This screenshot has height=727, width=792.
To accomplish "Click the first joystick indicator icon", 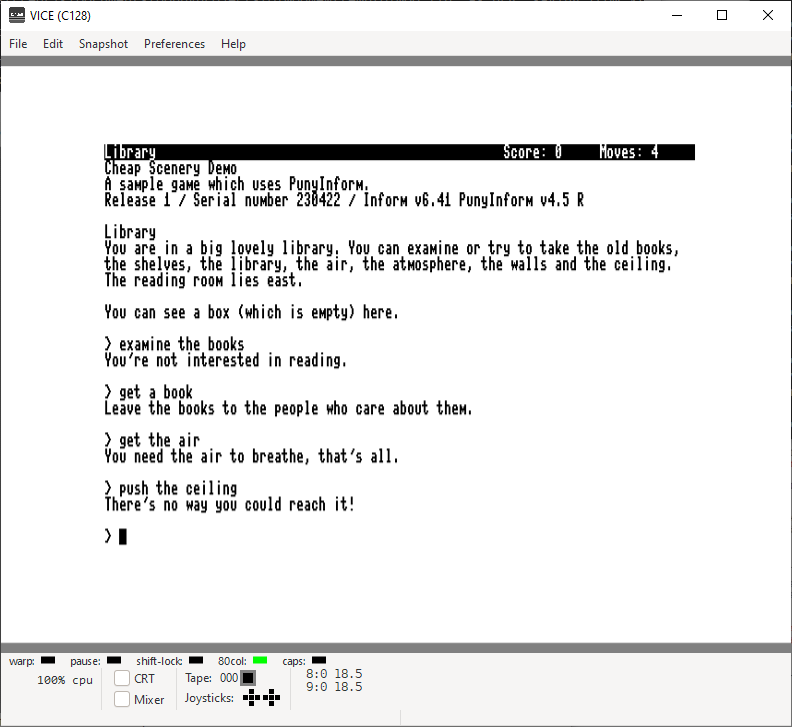I will tap(252, 698).
